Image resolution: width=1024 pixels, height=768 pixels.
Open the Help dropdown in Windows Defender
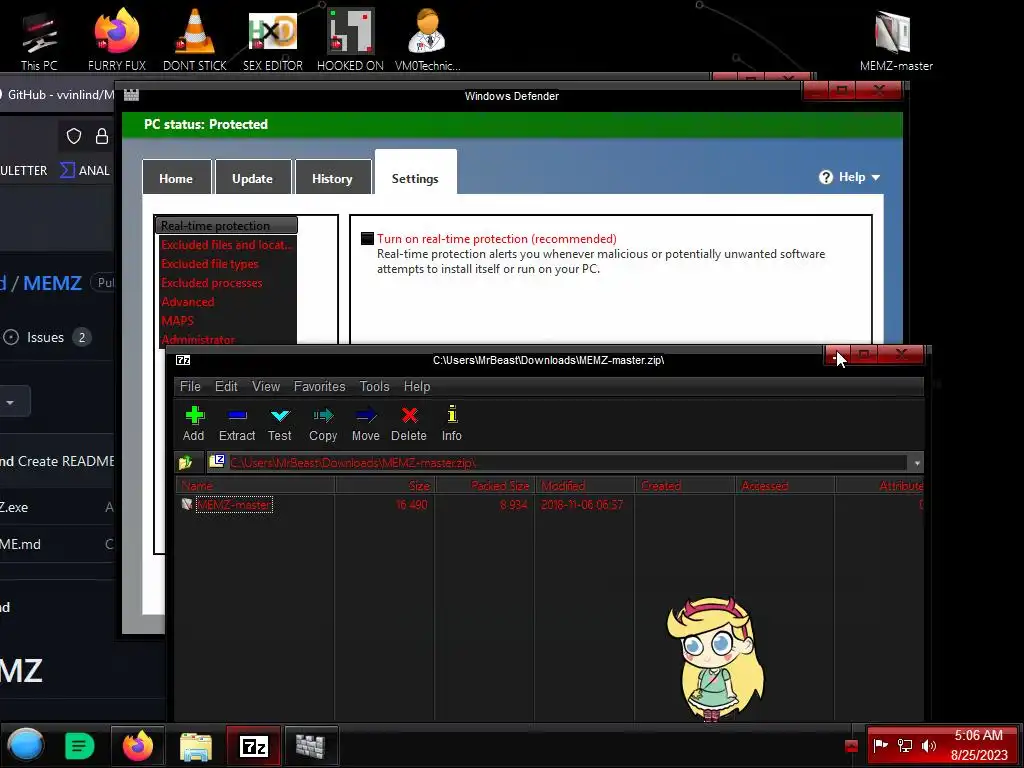[850, 177]
